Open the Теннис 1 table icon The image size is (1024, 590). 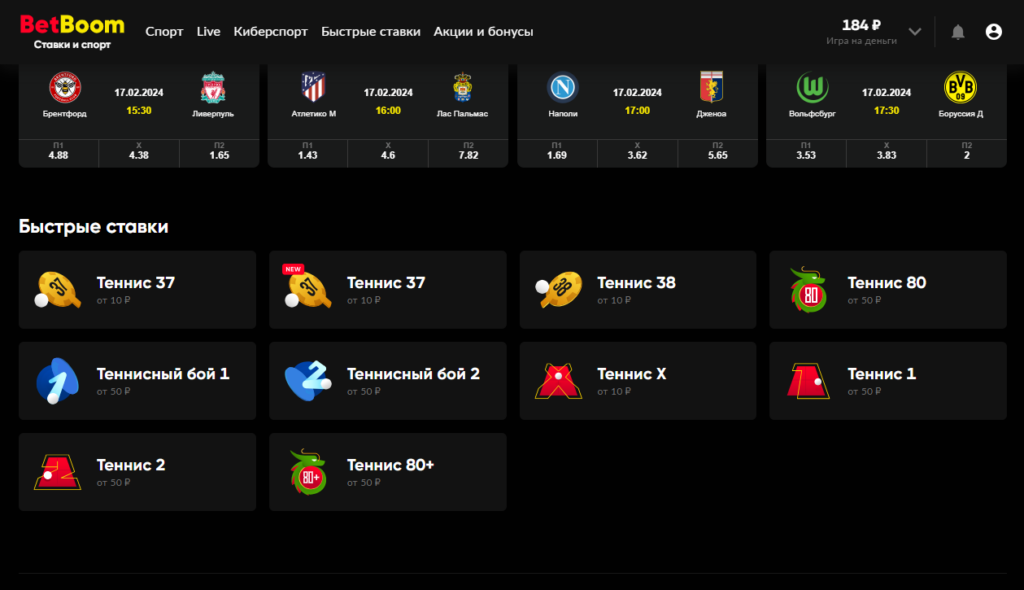[x=808, y=381]
